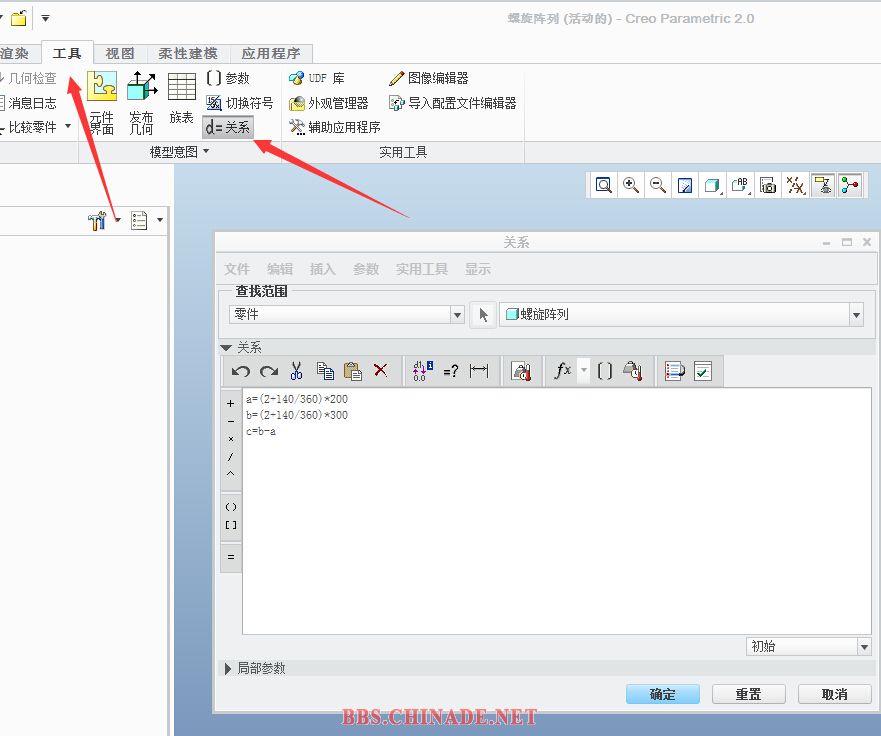Click the relation line a=(2-140/360)*200
This screenshot has width=881, height=736.
(x=297, y=399)
